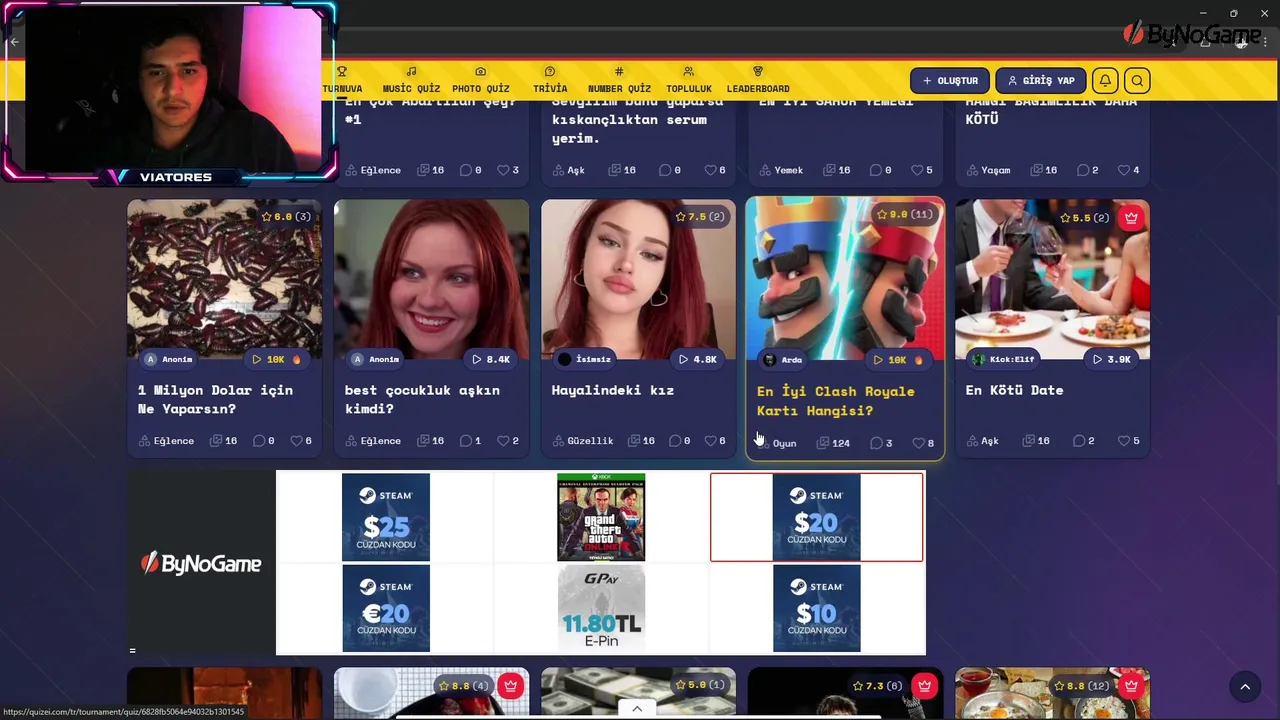Click the play count 10K on Clash Royale card
The width and height of the screenshot is (1280, 720).
coord(897,360)
